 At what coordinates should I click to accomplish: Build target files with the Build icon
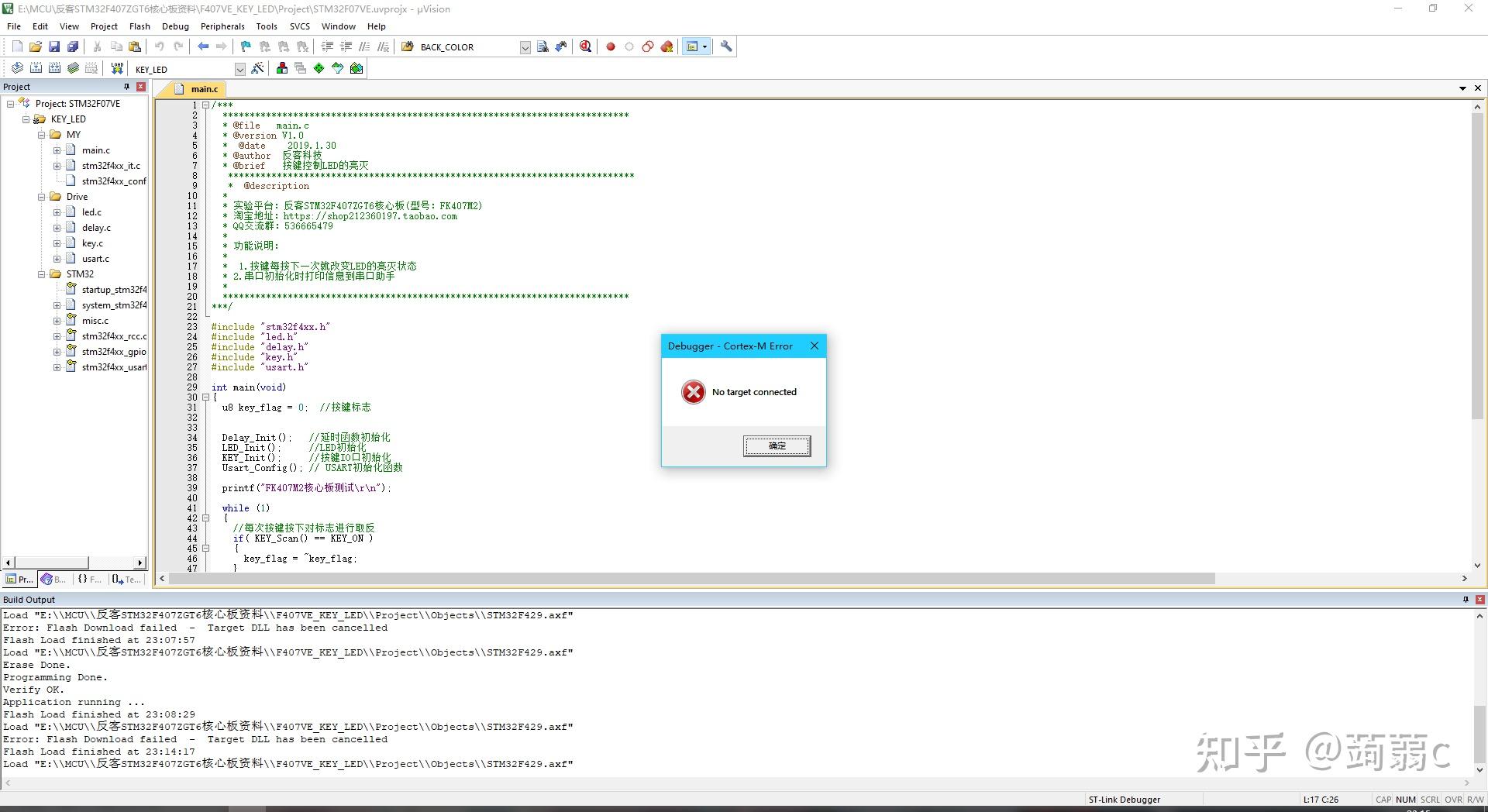pos(36,68)
